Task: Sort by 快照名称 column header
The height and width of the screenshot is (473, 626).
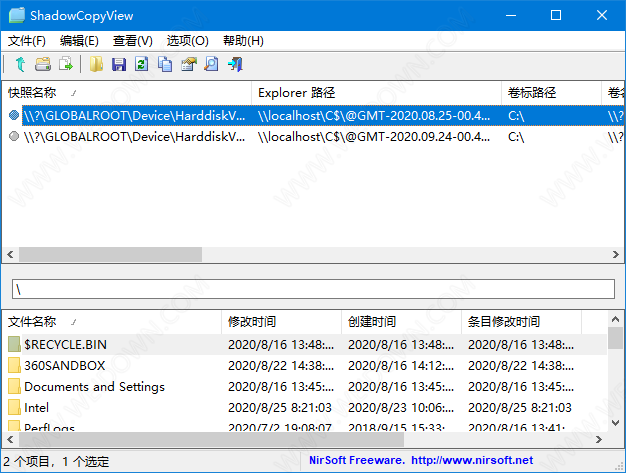Action: [127, 93]
